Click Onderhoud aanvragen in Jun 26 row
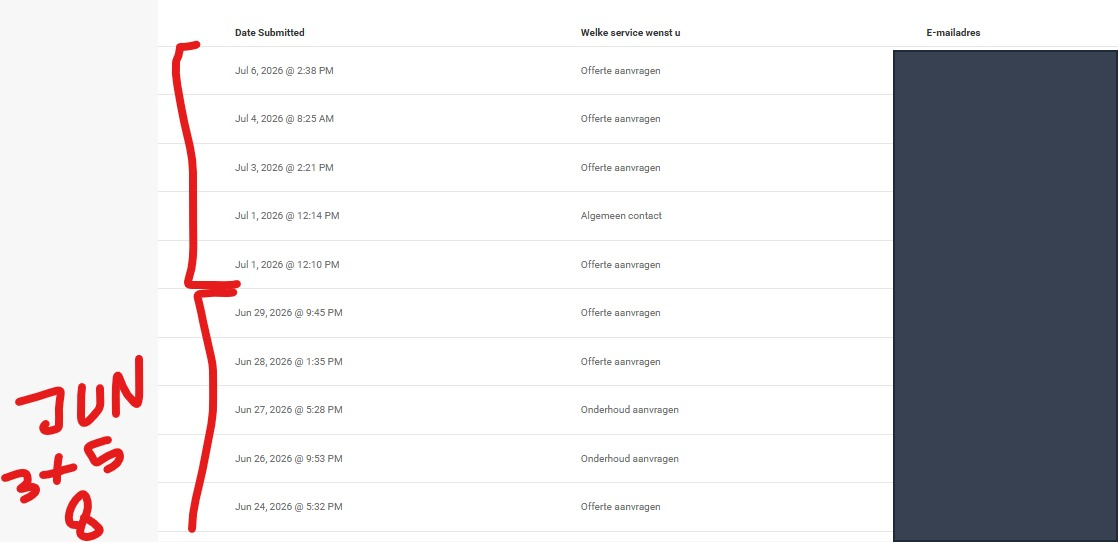Screen dimensions: 1118x542 pyautogui.click(x=630, y=459)
